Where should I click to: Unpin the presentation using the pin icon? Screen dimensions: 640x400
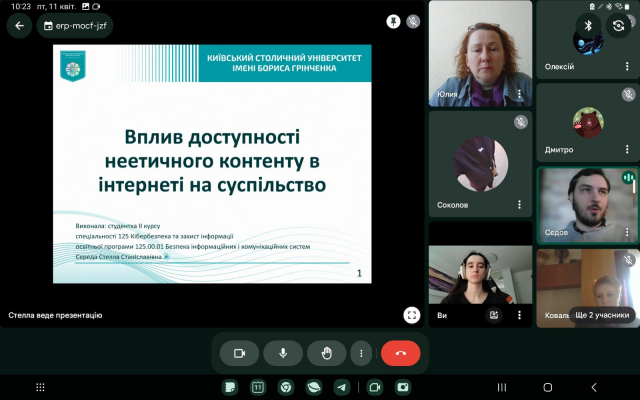point(394,20)
